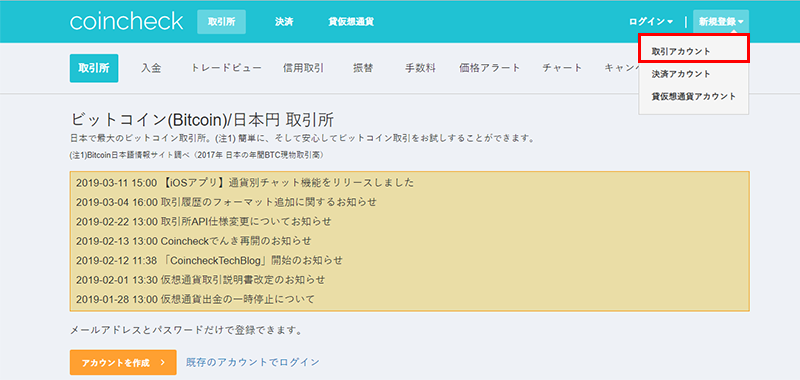View 手数料 page
The image size is (800, 380).
[x=420, y=68]
